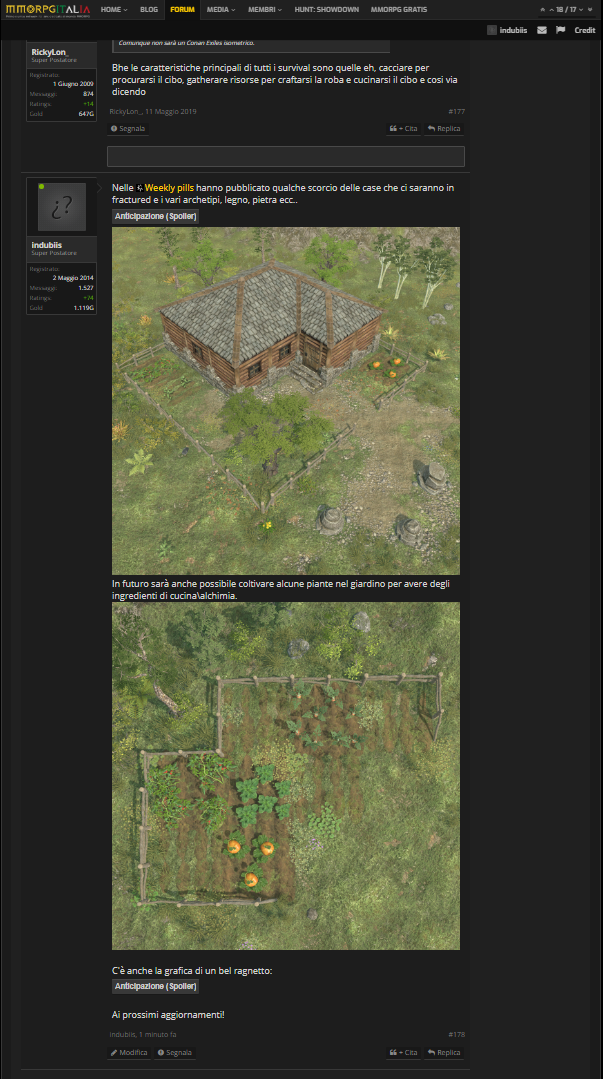
Task: Click RickyLon_ messages count 874
Action: (x=88, y=94)
